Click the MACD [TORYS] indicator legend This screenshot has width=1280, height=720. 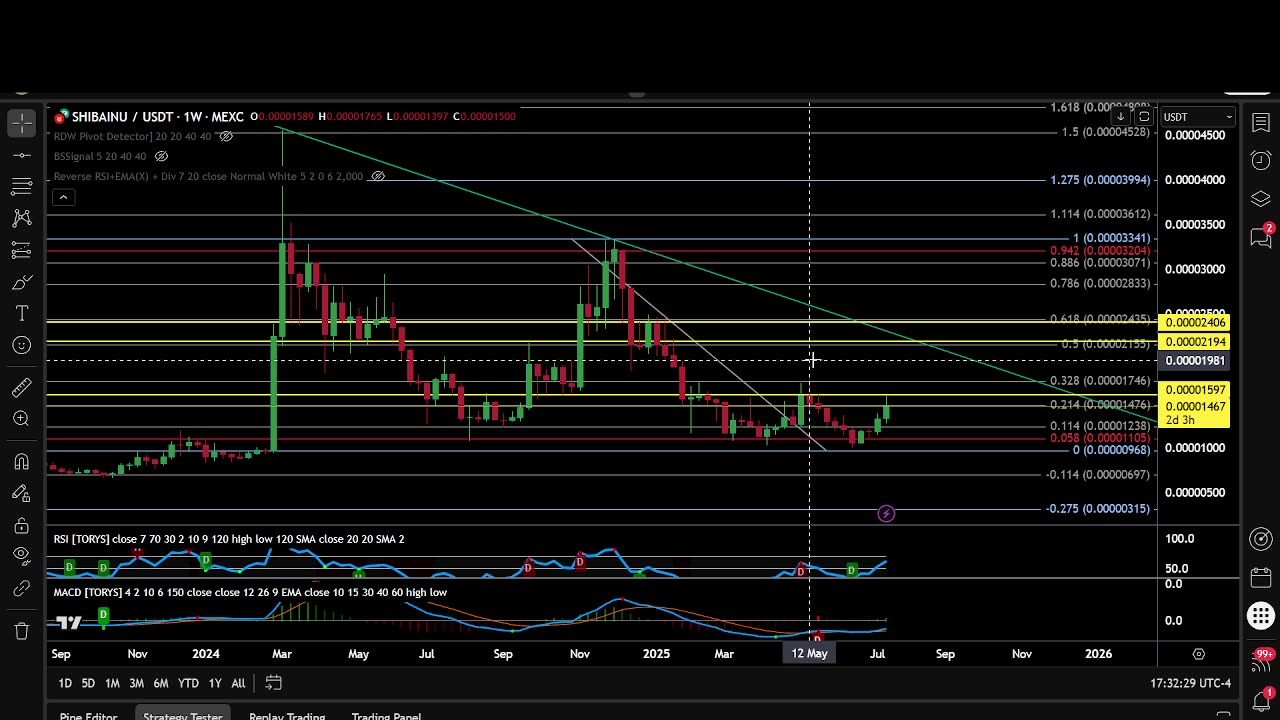250,592
